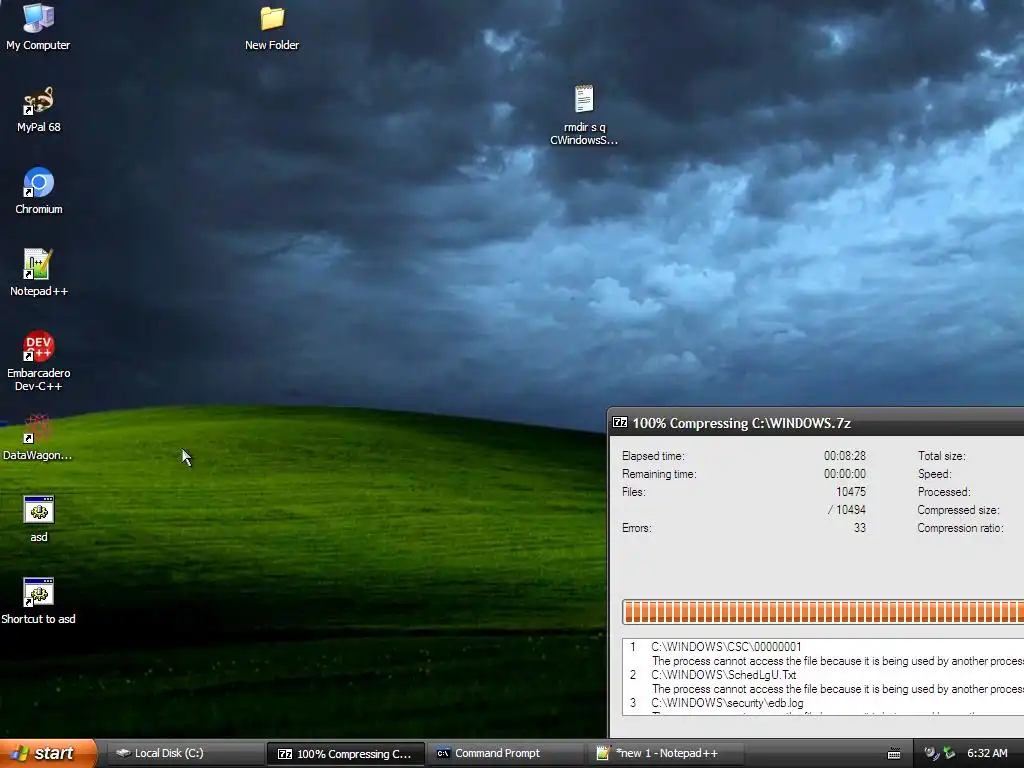Click the second system tray icon
The height and width of the screenshot is (768, 1024).
pyautogui.click(x=949, y=754)
